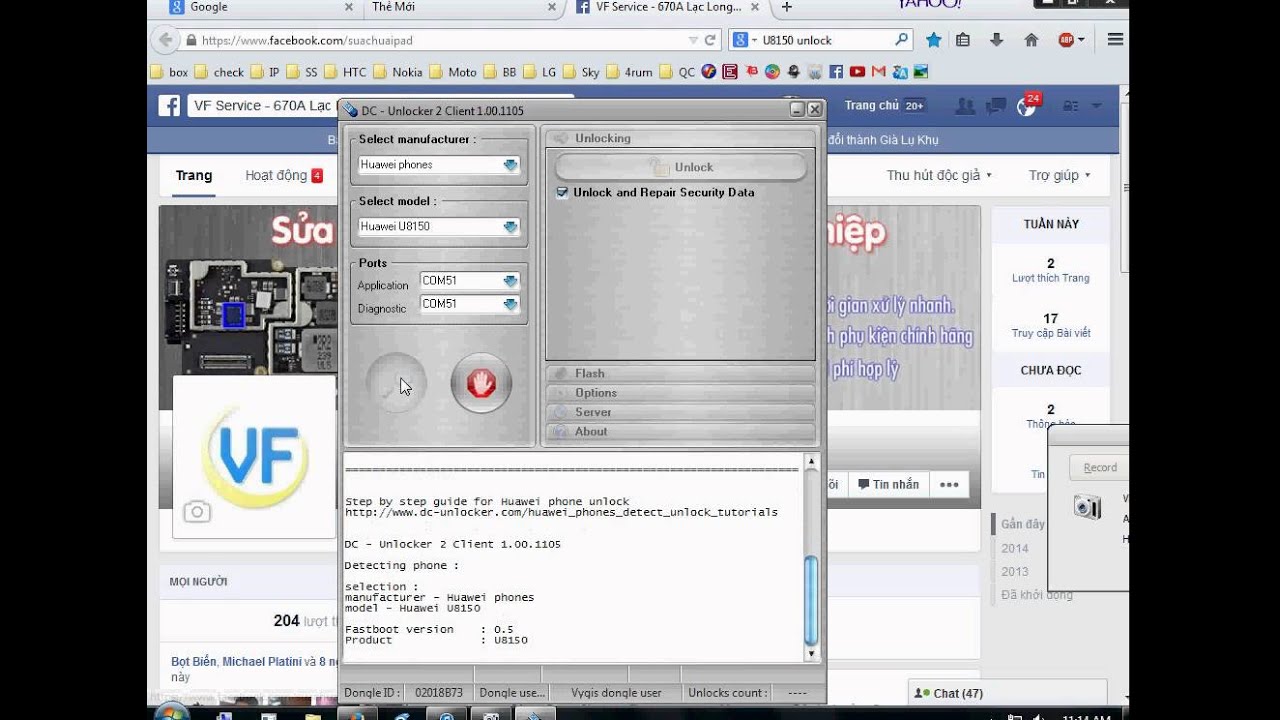Open the Hoạt động tab
1280x720 pixels.
[x=284, y=175]
